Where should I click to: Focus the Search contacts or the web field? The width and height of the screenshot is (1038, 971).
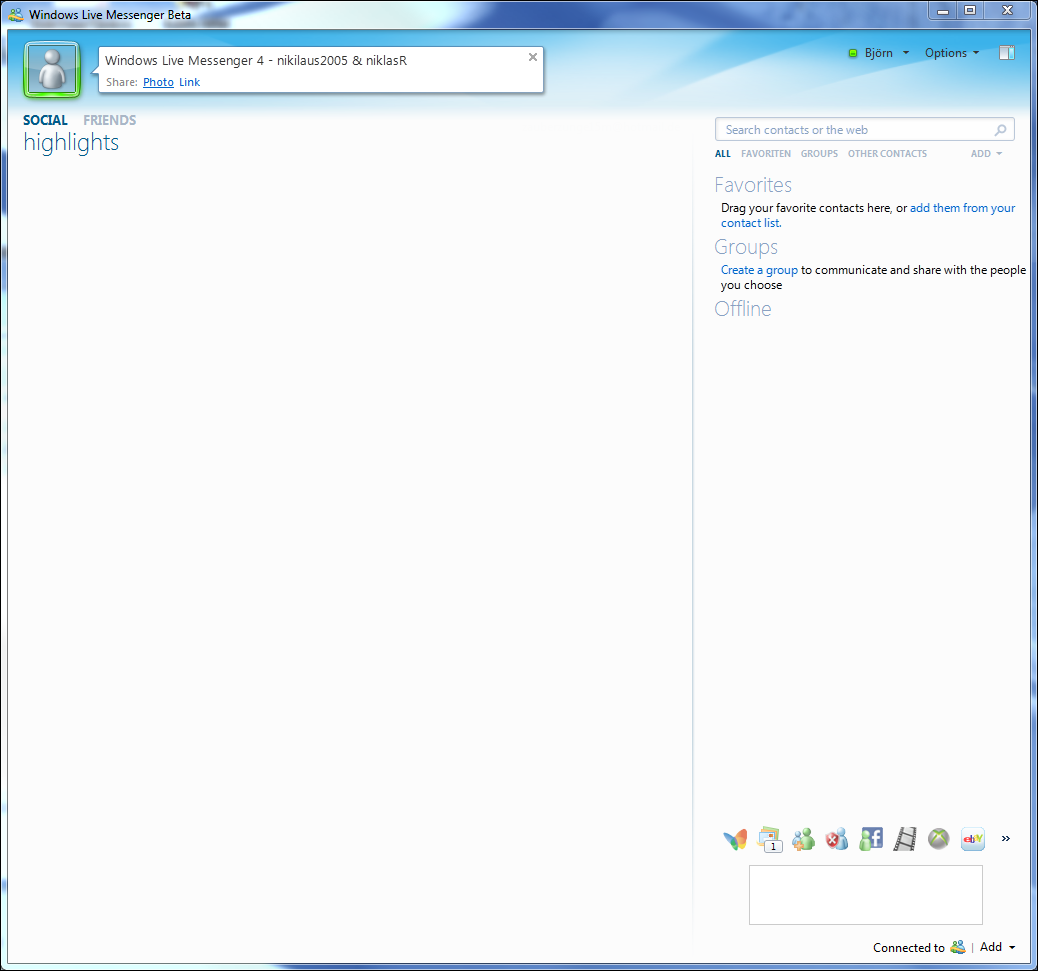(865, 130)
